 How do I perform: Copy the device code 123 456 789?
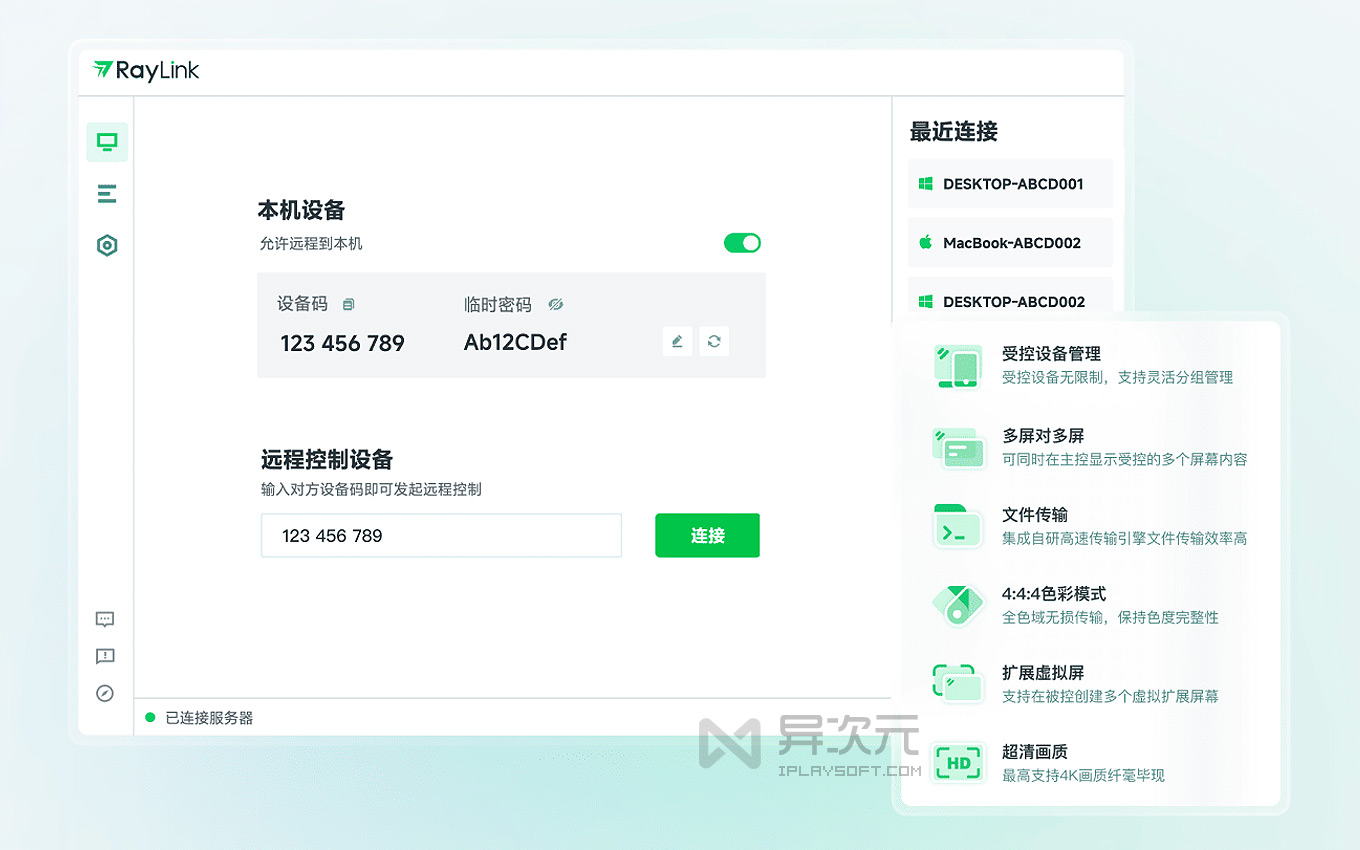[x=347, y=304]
